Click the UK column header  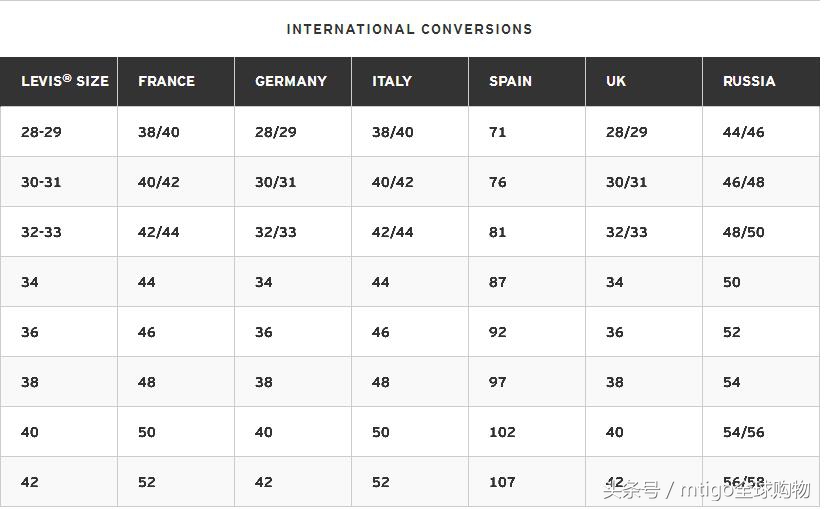pos(616,81)
